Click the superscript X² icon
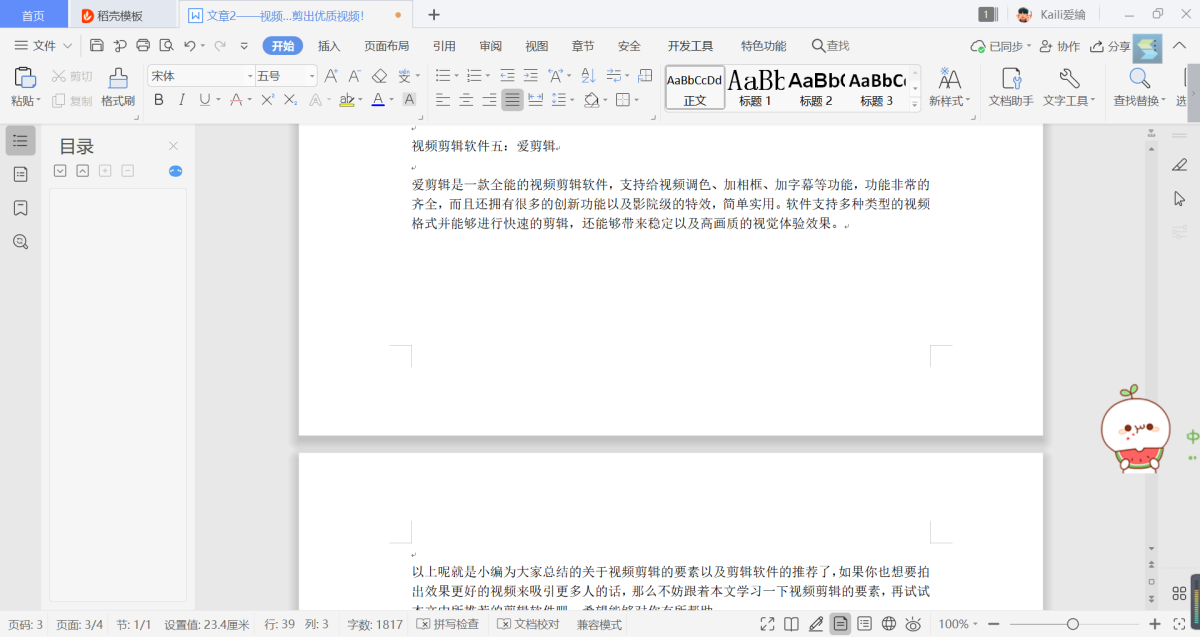 coord(267,99)
